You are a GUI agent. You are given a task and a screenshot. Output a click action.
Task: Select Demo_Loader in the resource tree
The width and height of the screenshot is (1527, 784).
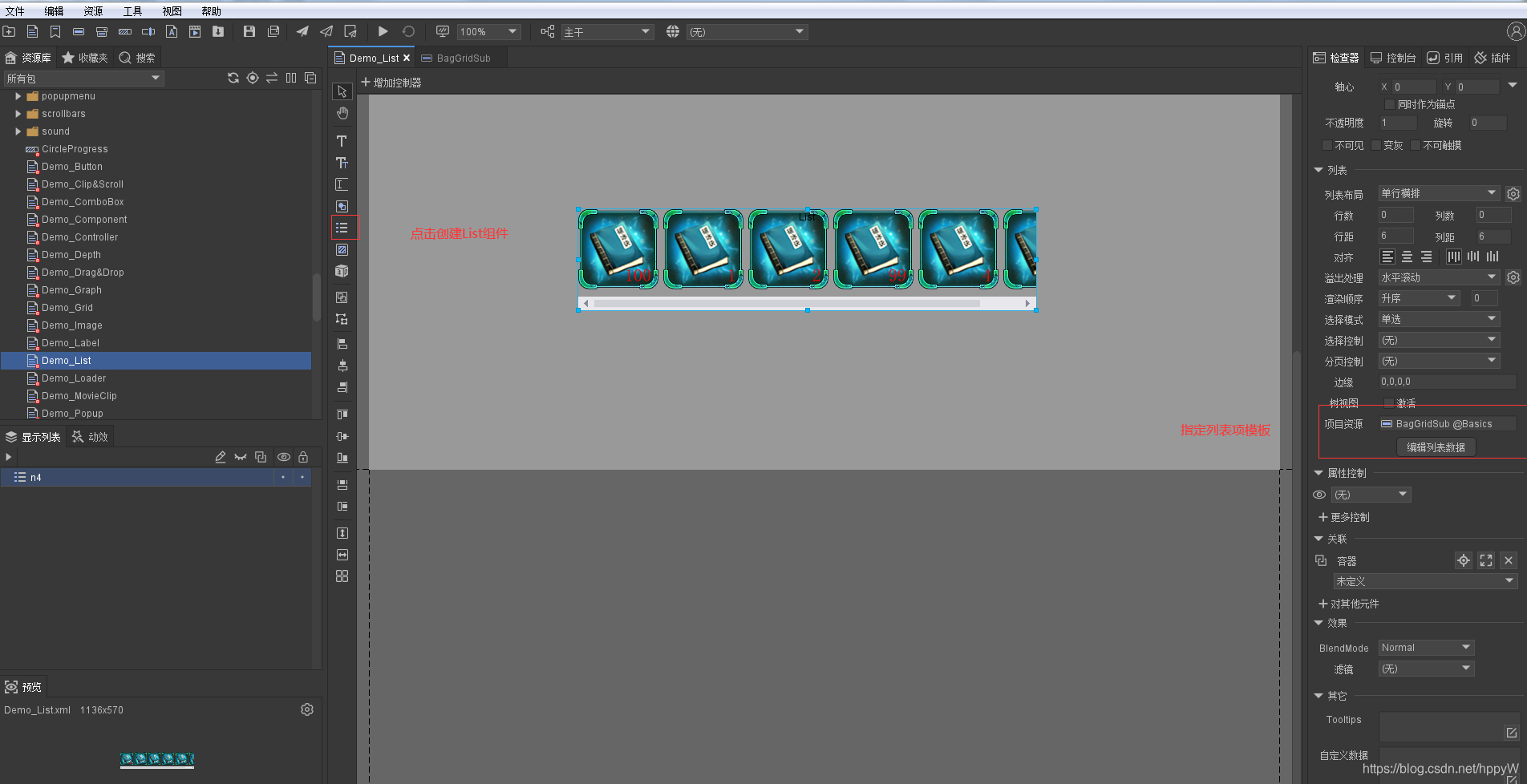point(74,378)
